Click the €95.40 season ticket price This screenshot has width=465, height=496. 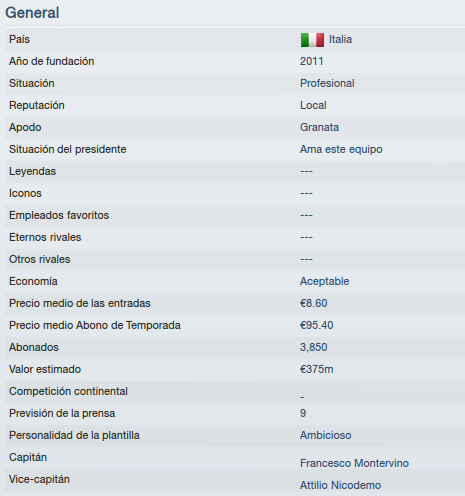click(317, 325)
